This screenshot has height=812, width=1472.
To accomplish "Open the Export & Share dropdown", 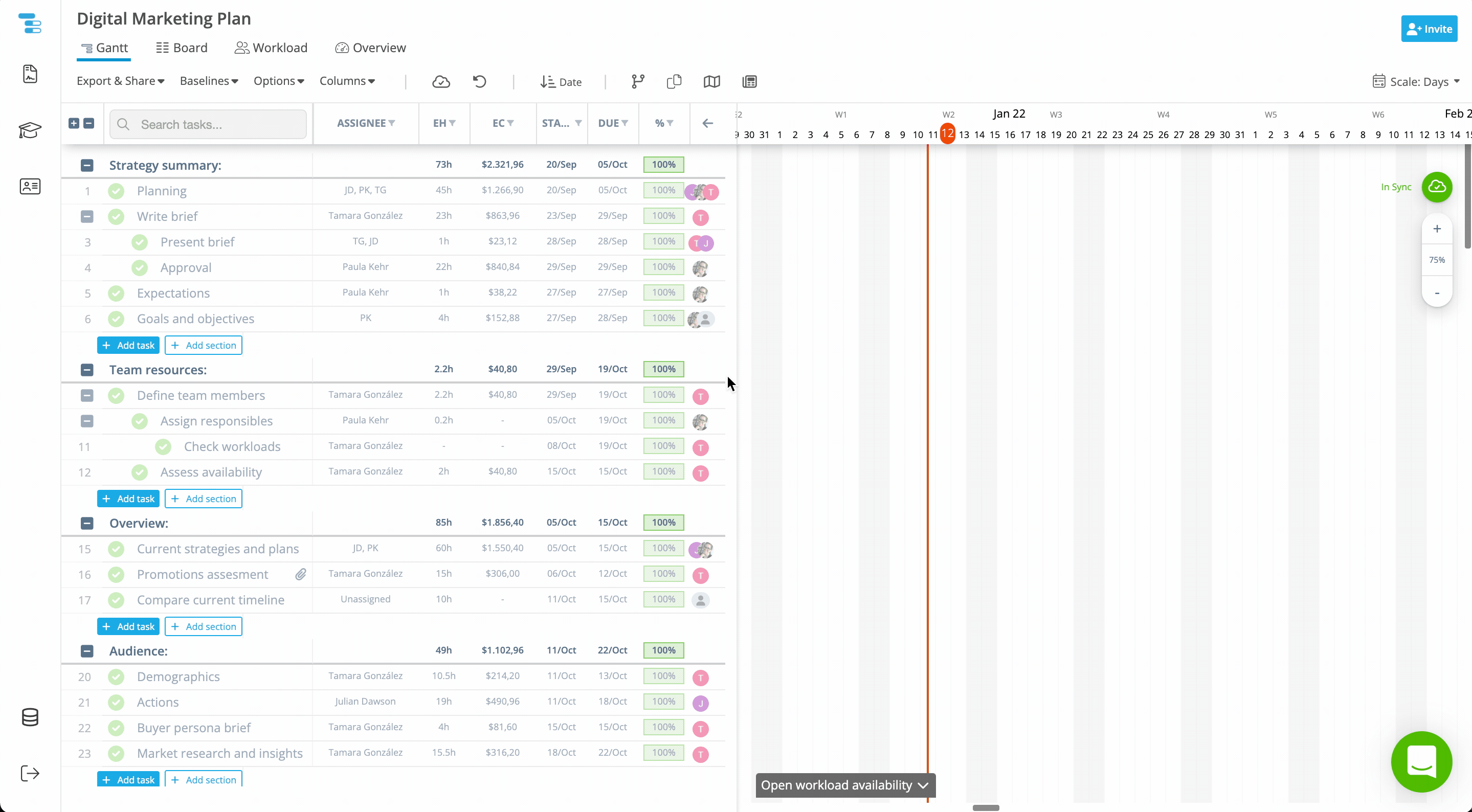I will pos(121,81).
